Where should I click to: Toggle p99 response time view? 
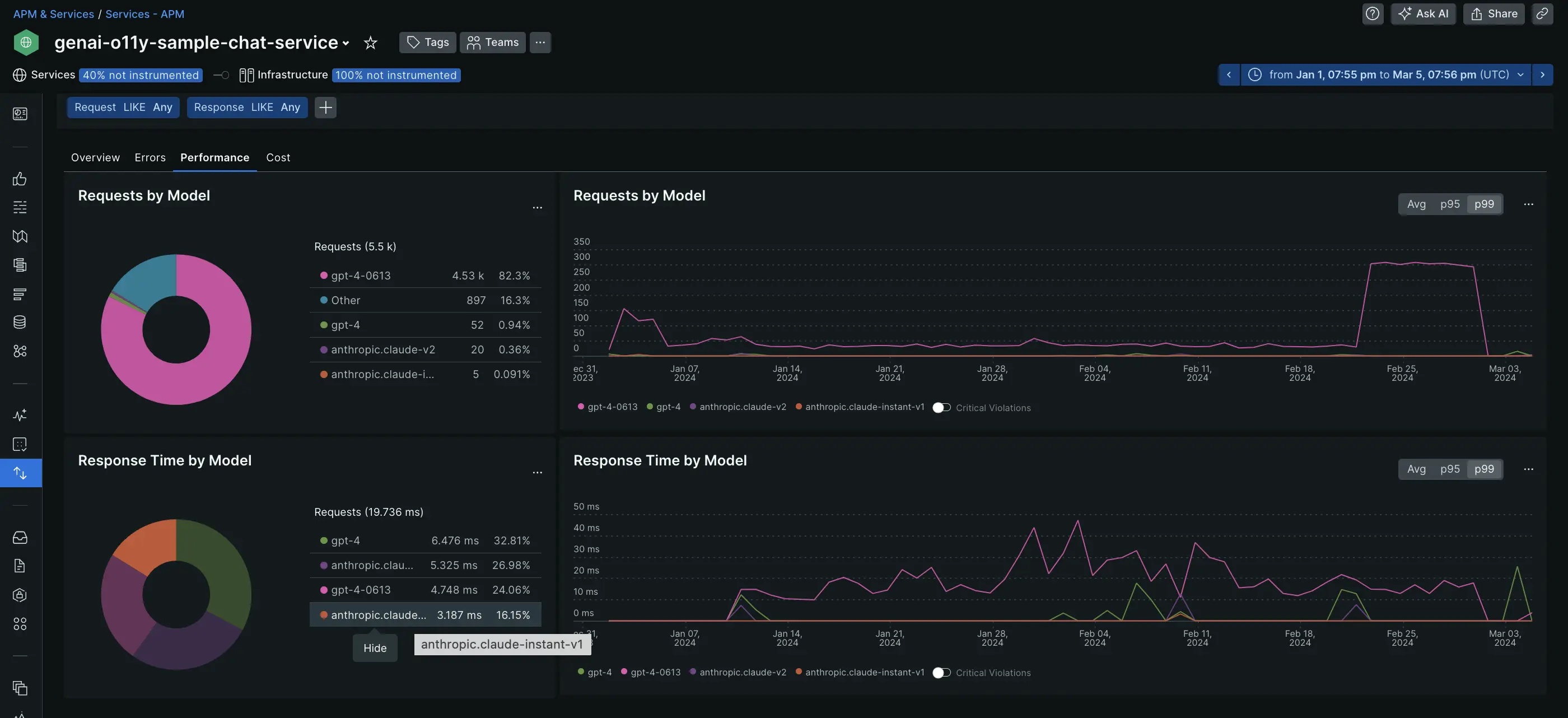pos(1485,469)
